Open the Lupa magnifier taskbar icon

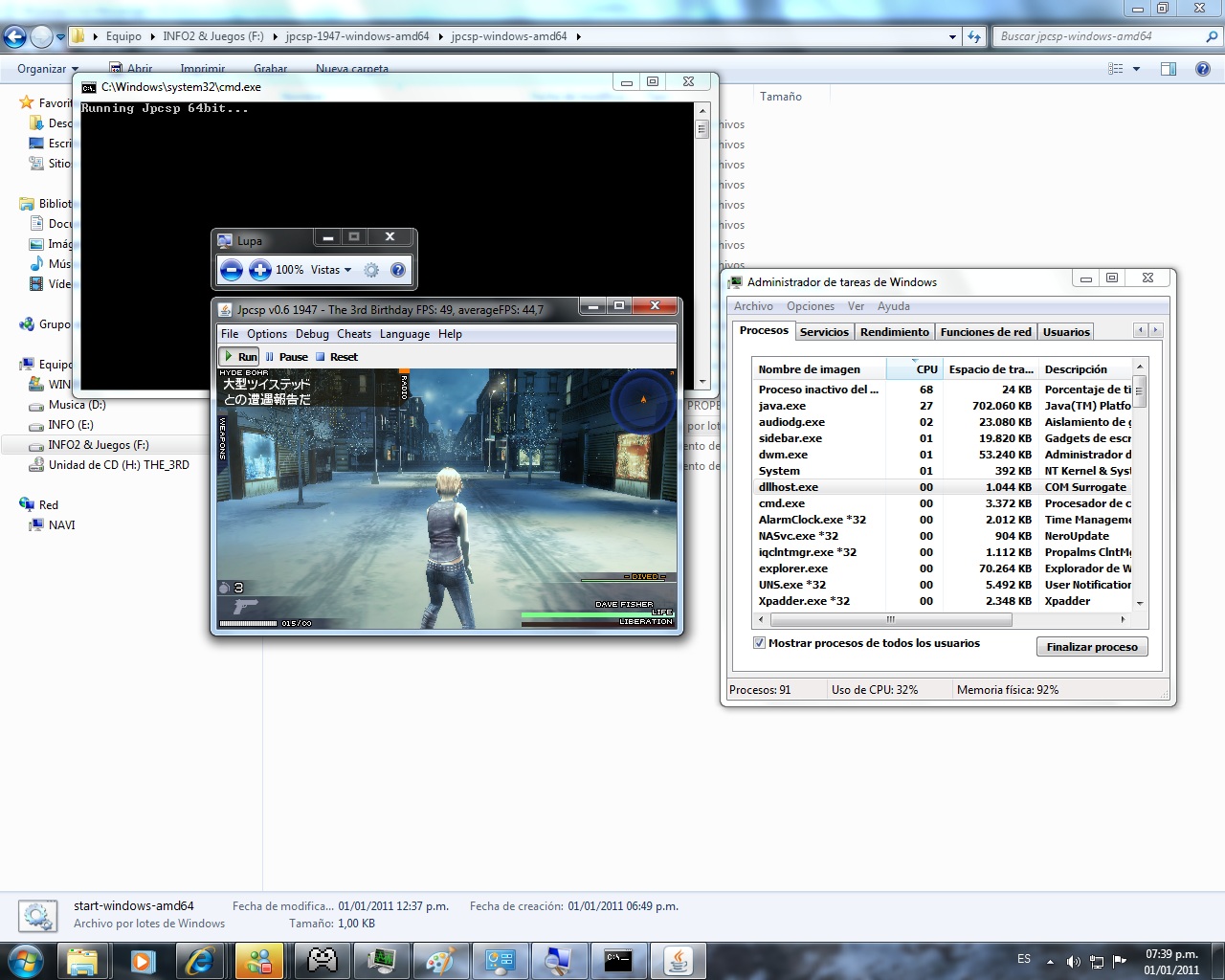pyautogui.click(x=559, y=960)
